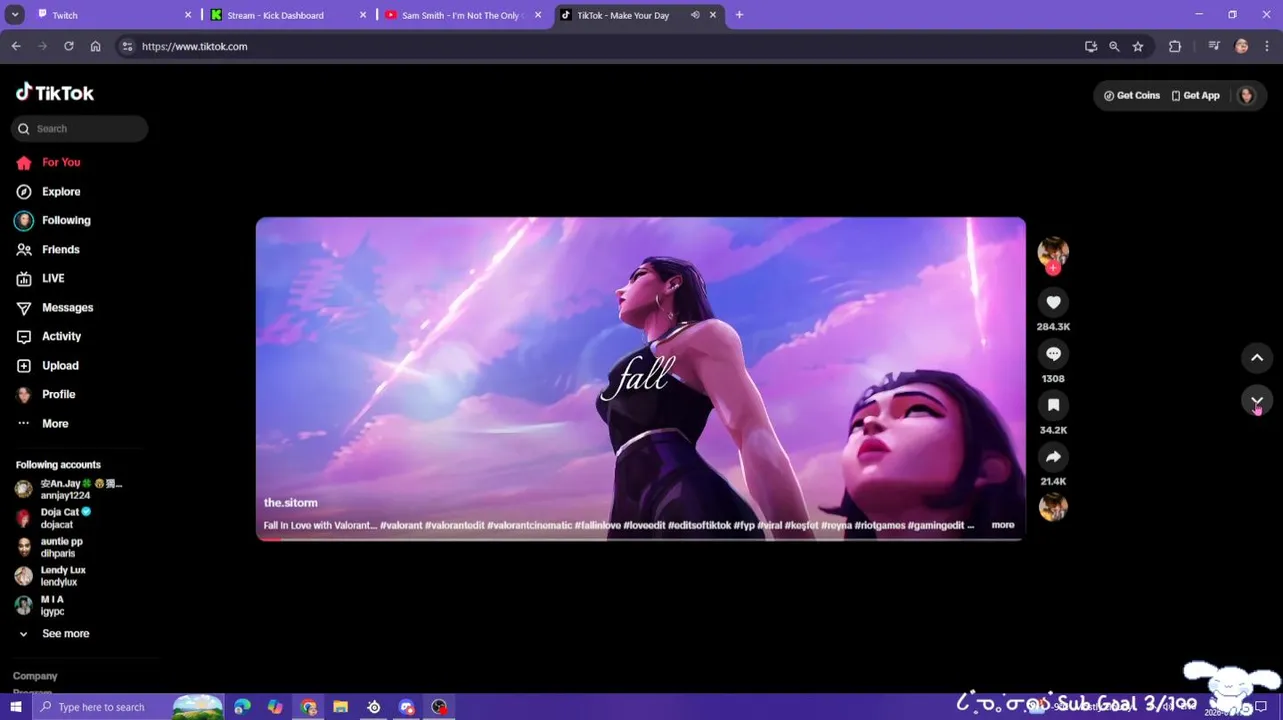This screenshot has width=1283, height=720.
Task: Switch to Stream - Kick Dashboard tab
Action: (x=285, y=15)
